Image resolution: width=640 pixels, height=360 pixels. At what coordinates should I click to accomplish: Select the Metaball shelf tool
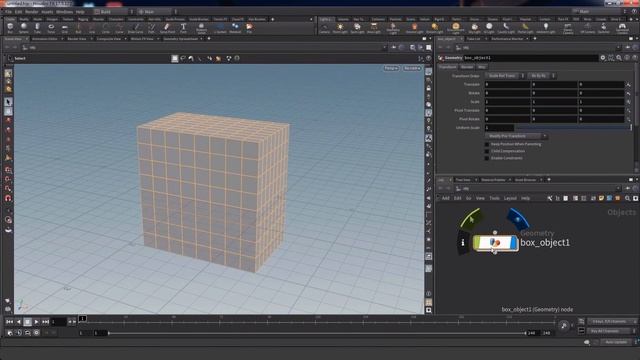[x=235, y=28]
